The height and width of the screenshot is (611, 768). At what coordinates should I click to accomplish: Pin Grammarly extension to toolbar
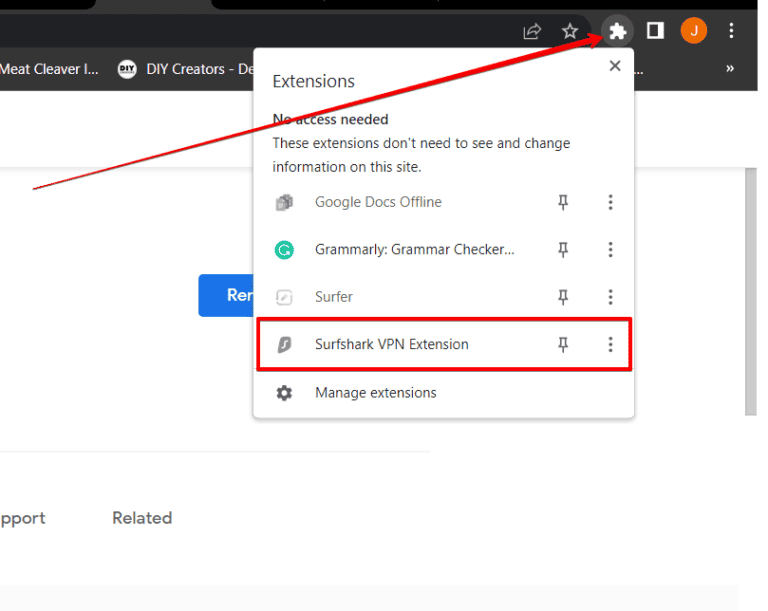click(563, 250)
